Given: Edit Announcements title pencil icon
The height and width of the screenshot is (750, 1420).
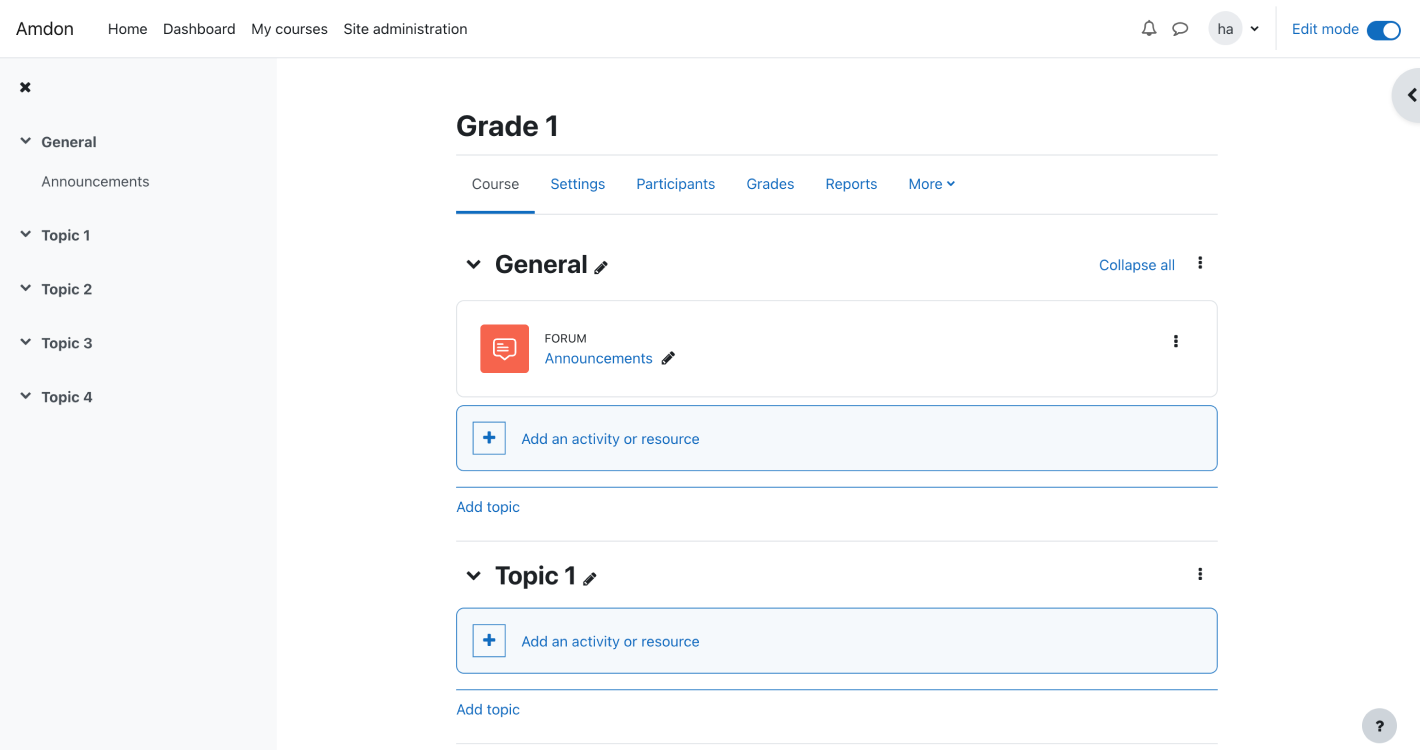Looking at the screenshot, I should pyautogui.click(x=668, y=358).
